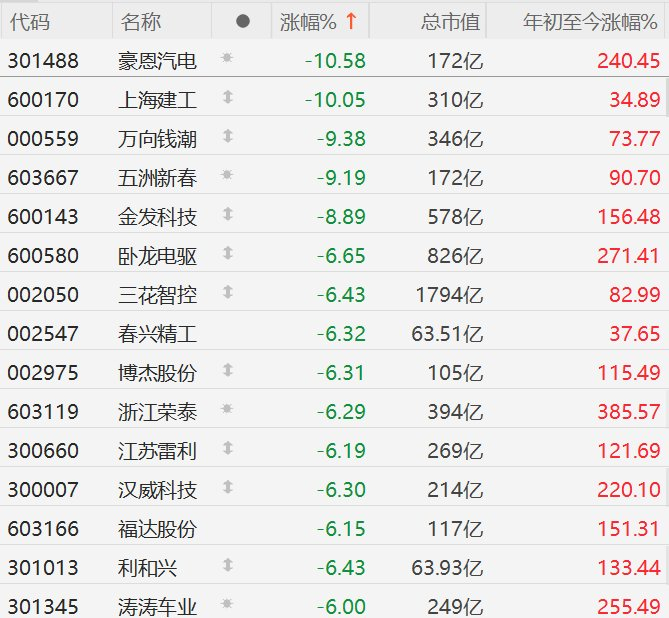Select stock code 603119

43,412
